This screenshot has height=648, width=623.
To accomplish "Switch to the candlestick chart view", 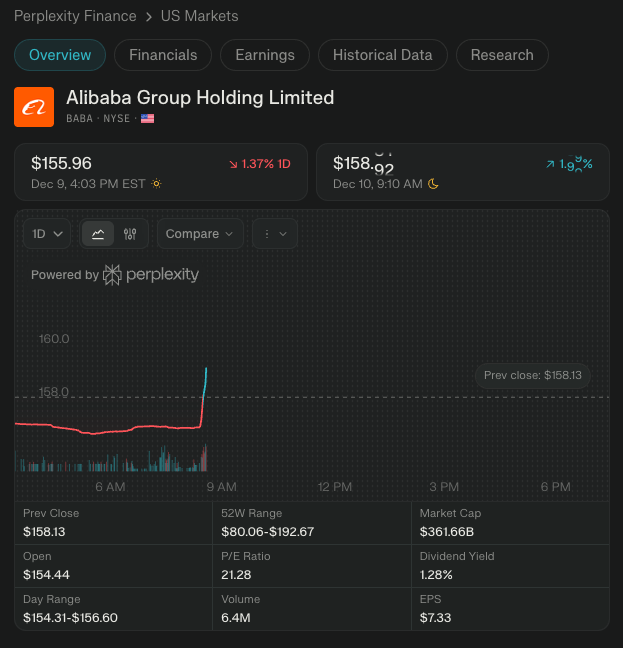I will (x=130, y=233).
